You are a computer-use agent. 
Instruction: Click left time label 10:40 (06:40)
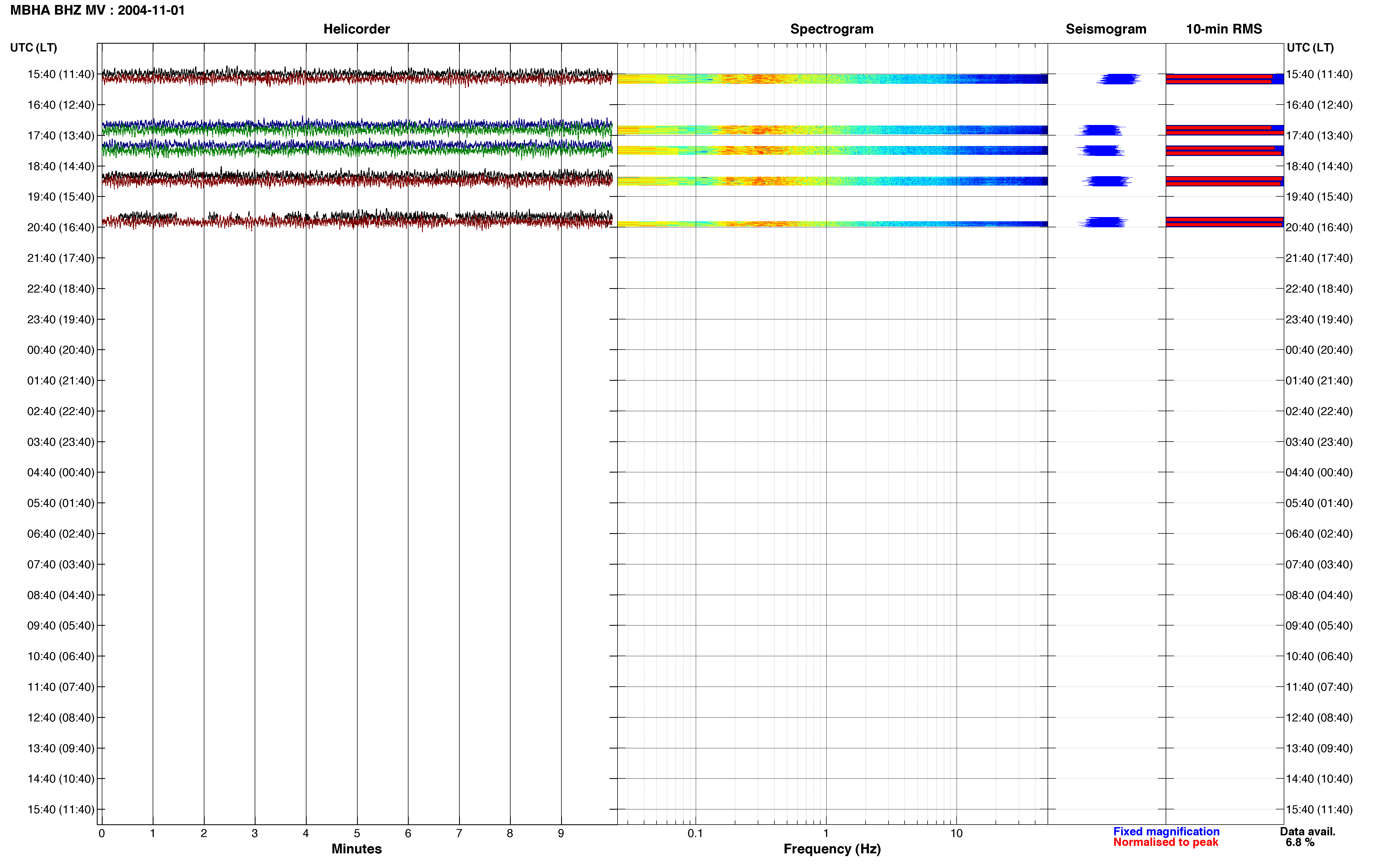tap(61, 656)
